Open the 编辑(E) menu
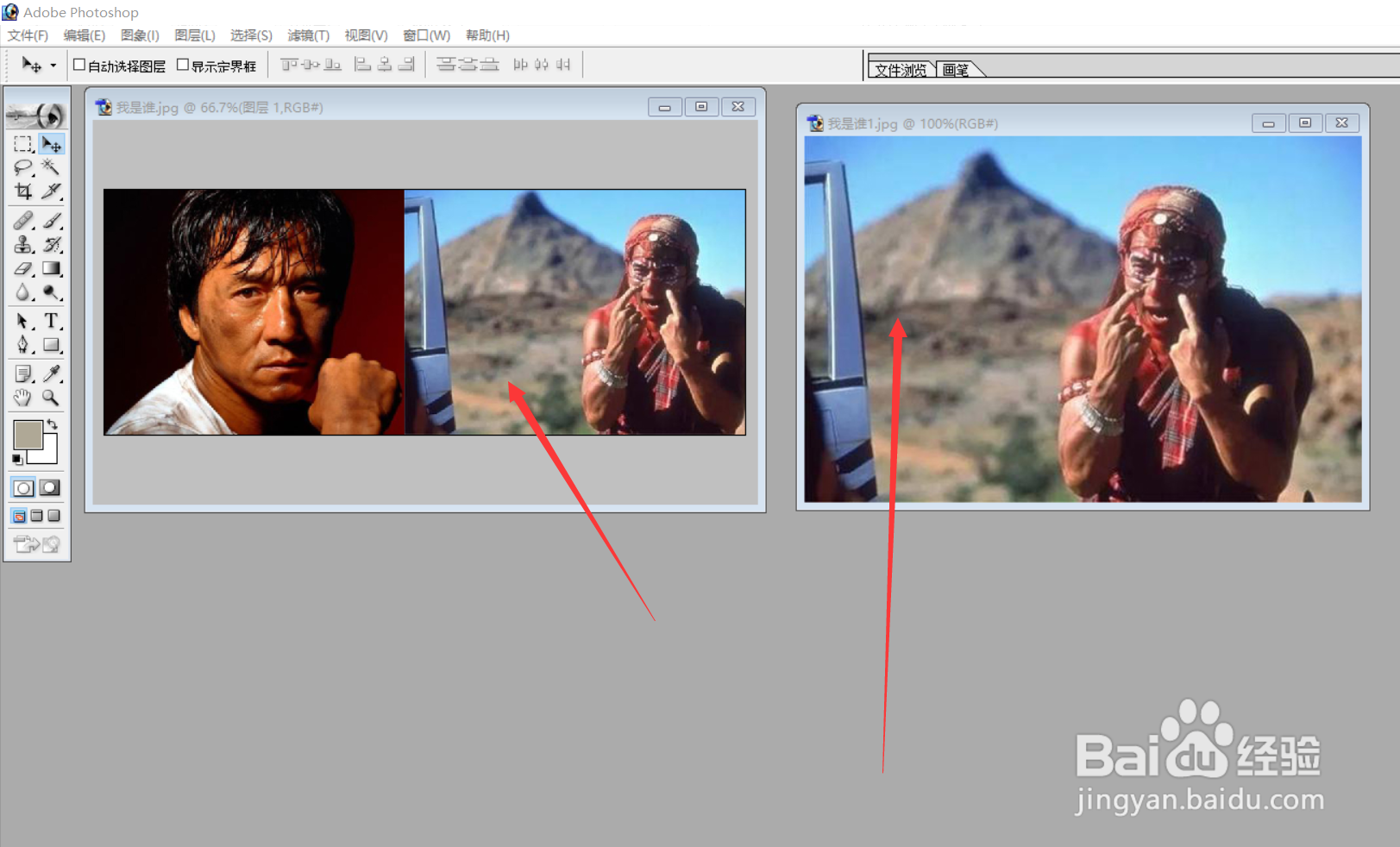 (84, 35)
